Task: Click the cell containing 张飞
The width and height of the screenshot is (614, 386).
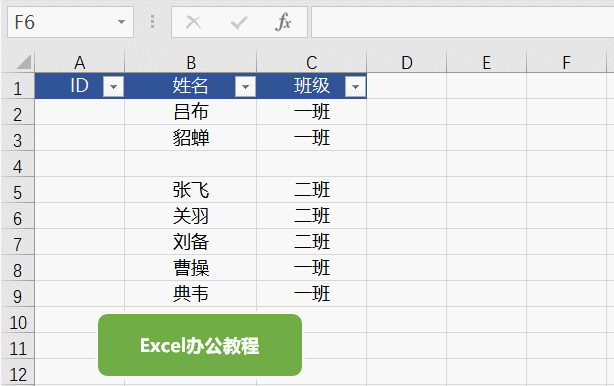Action: click(191, 190)
